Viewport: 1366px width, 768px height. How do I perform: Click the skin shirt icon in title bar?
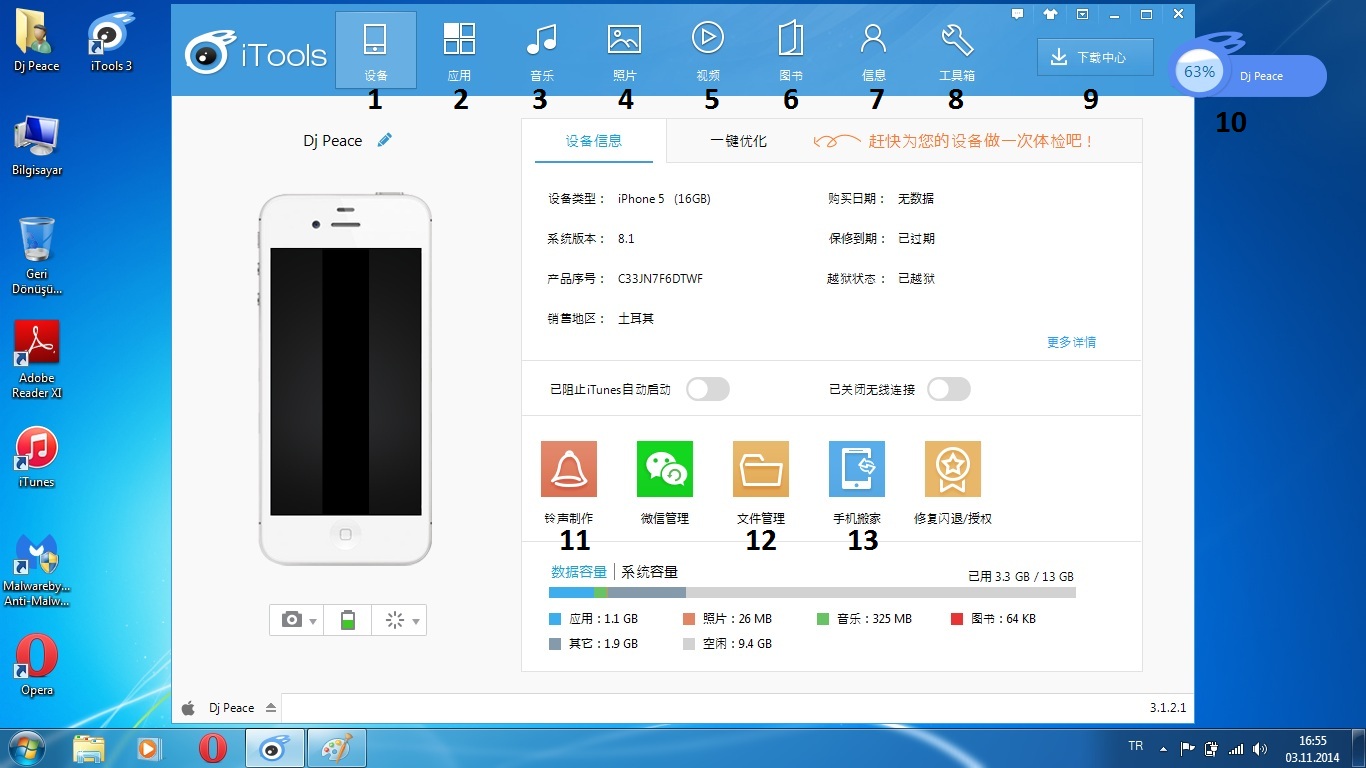(x=1050, y=14)
